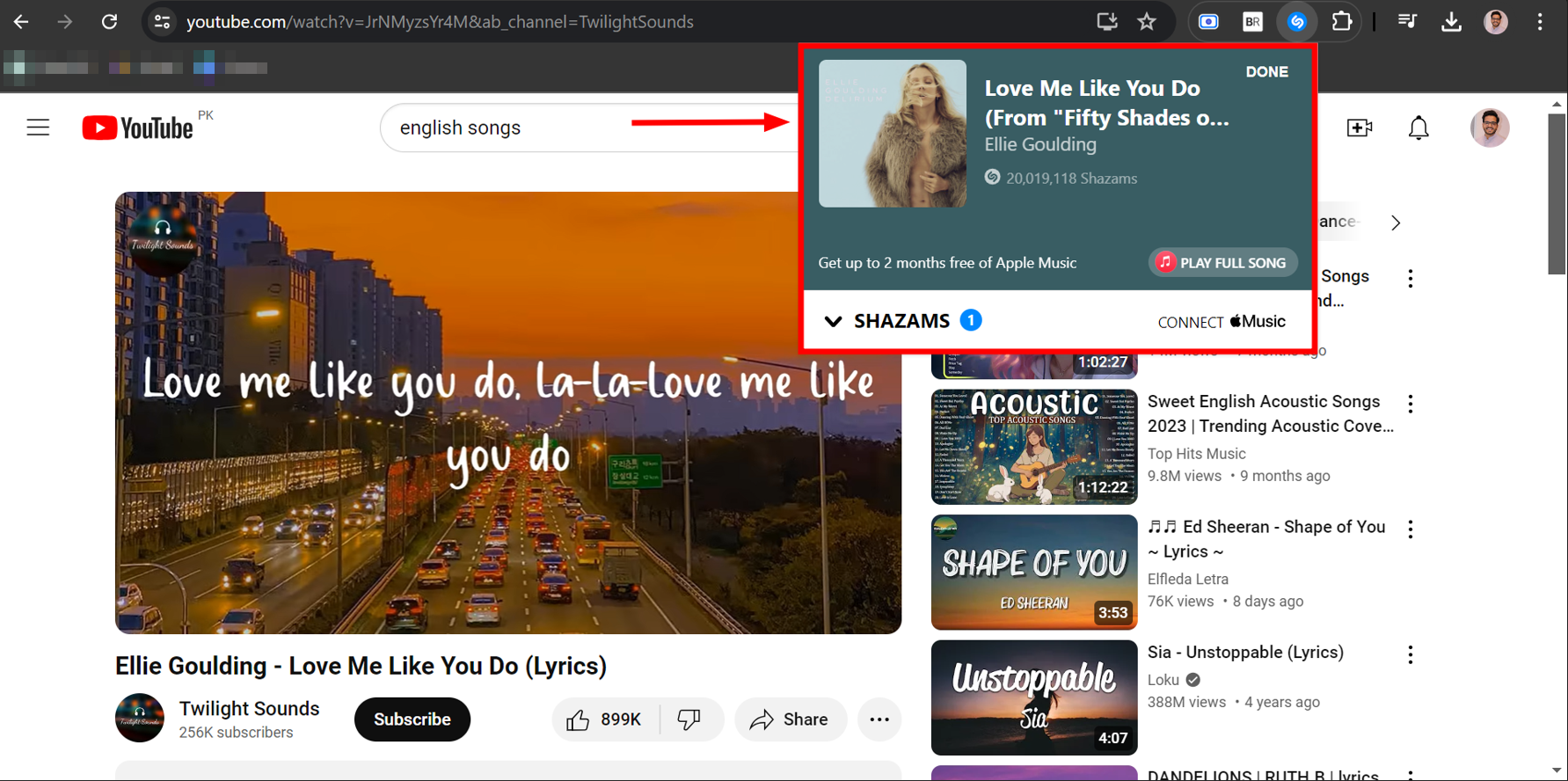The height and width of the screenshot is (781, 1568).
Task: Click Shazam song title Love Me Like You Do
Action: pos(1106,102)
